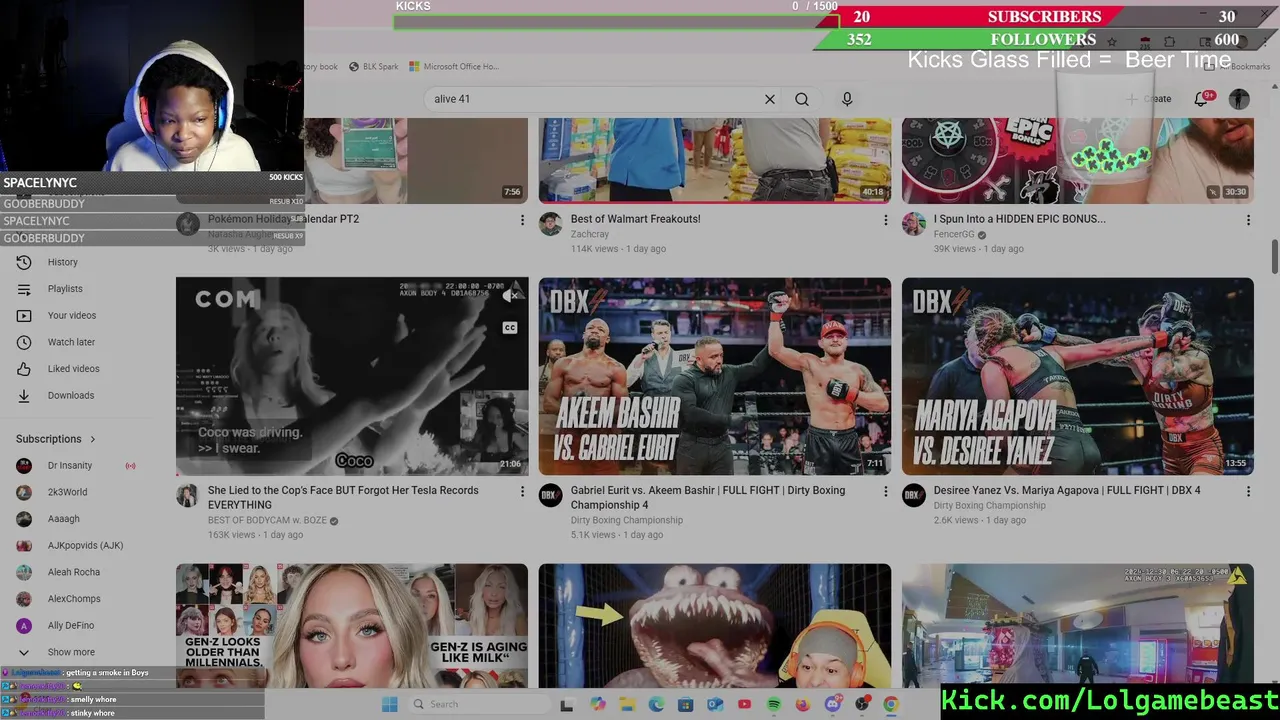Clear the search box with the X

point(770,99)
